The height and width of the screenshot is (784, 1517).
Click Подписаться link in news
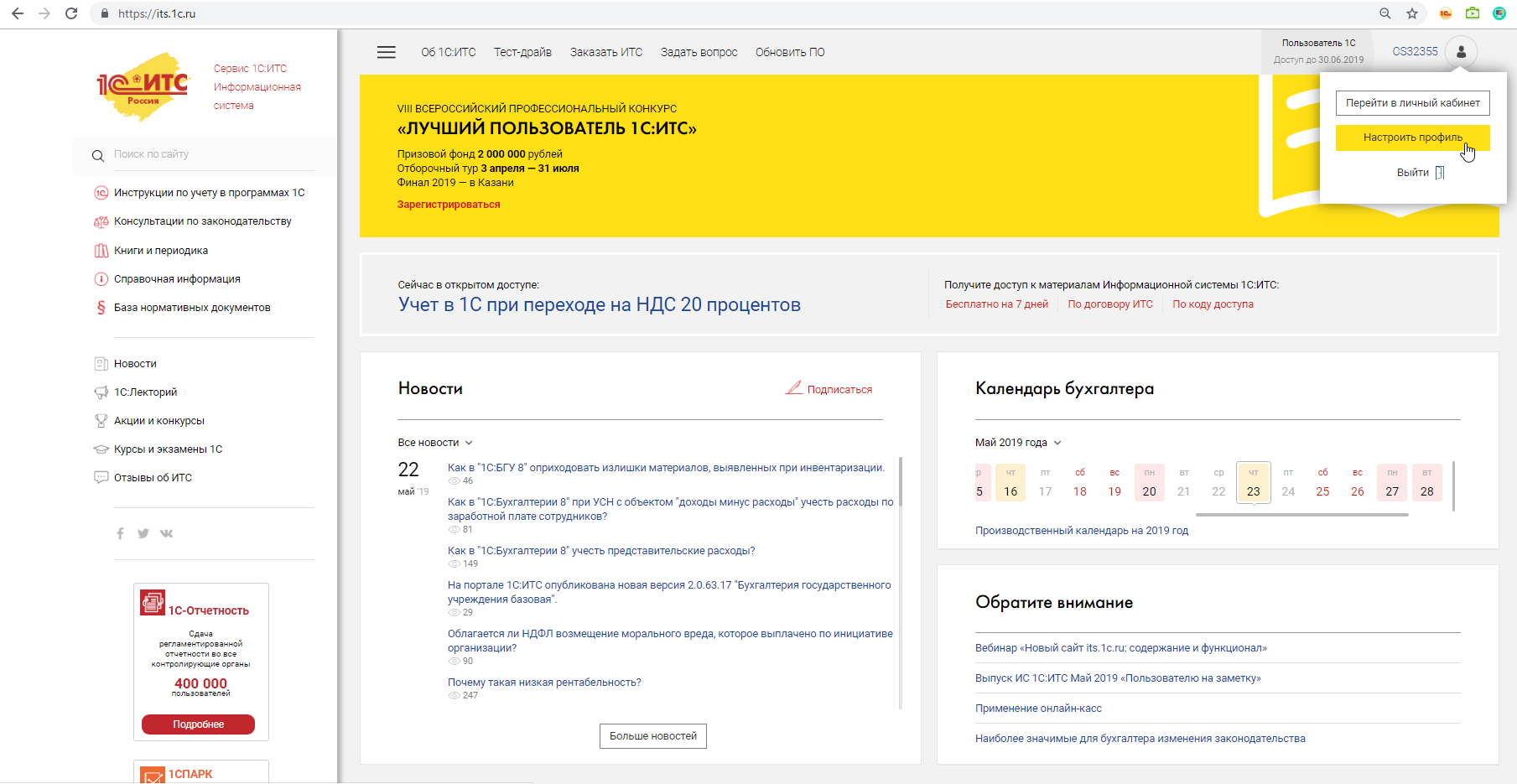pos(839,390)
